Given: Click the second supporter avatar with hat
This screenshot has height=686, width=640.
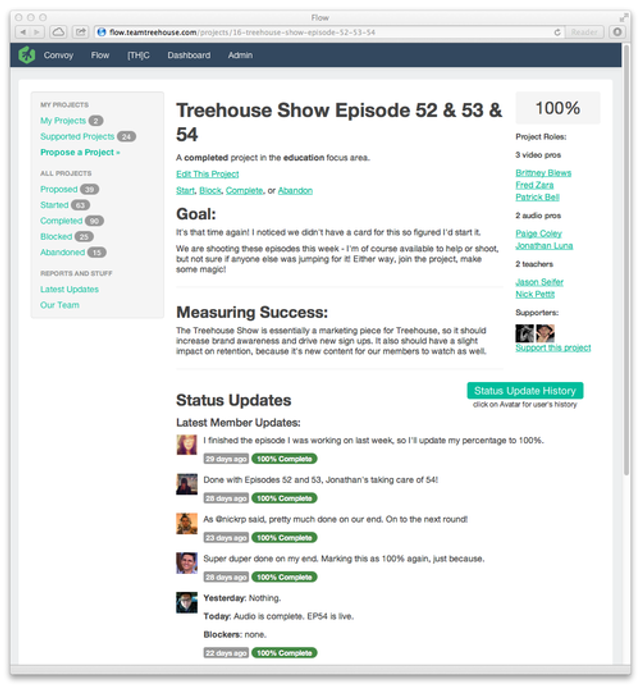Looking at the screenshot, I should (546, 333).
